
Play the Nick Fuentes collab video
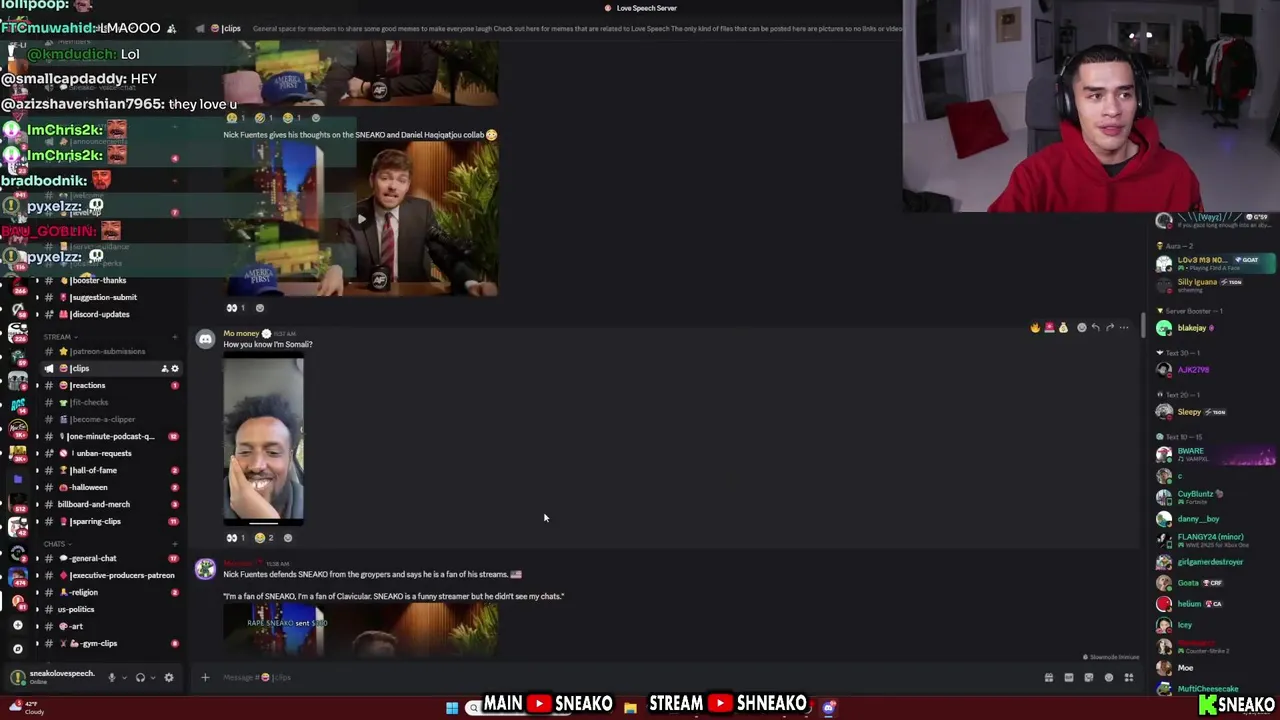(x=361, y=219)
